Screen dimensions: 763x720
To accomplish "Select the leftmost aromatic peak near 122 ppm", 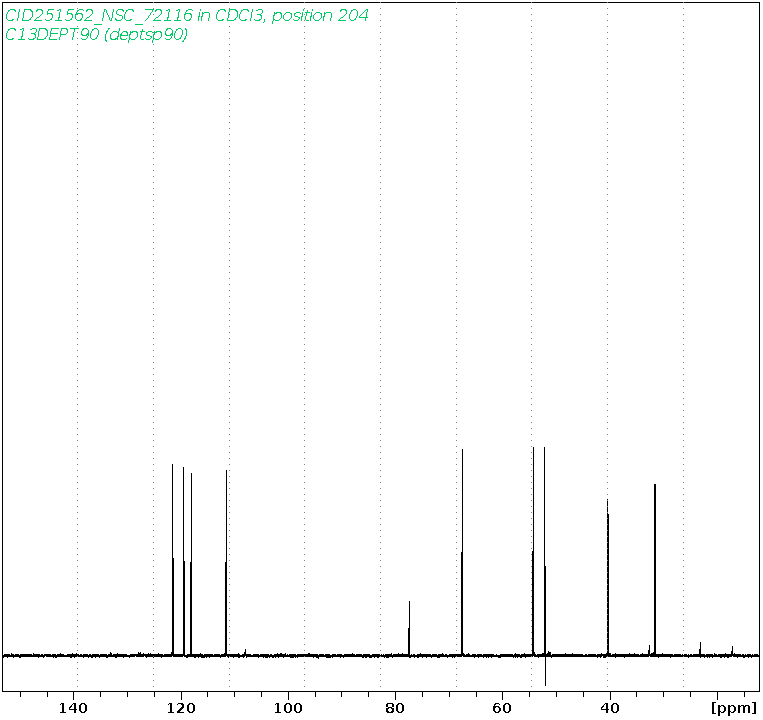I will click(173, 560).
